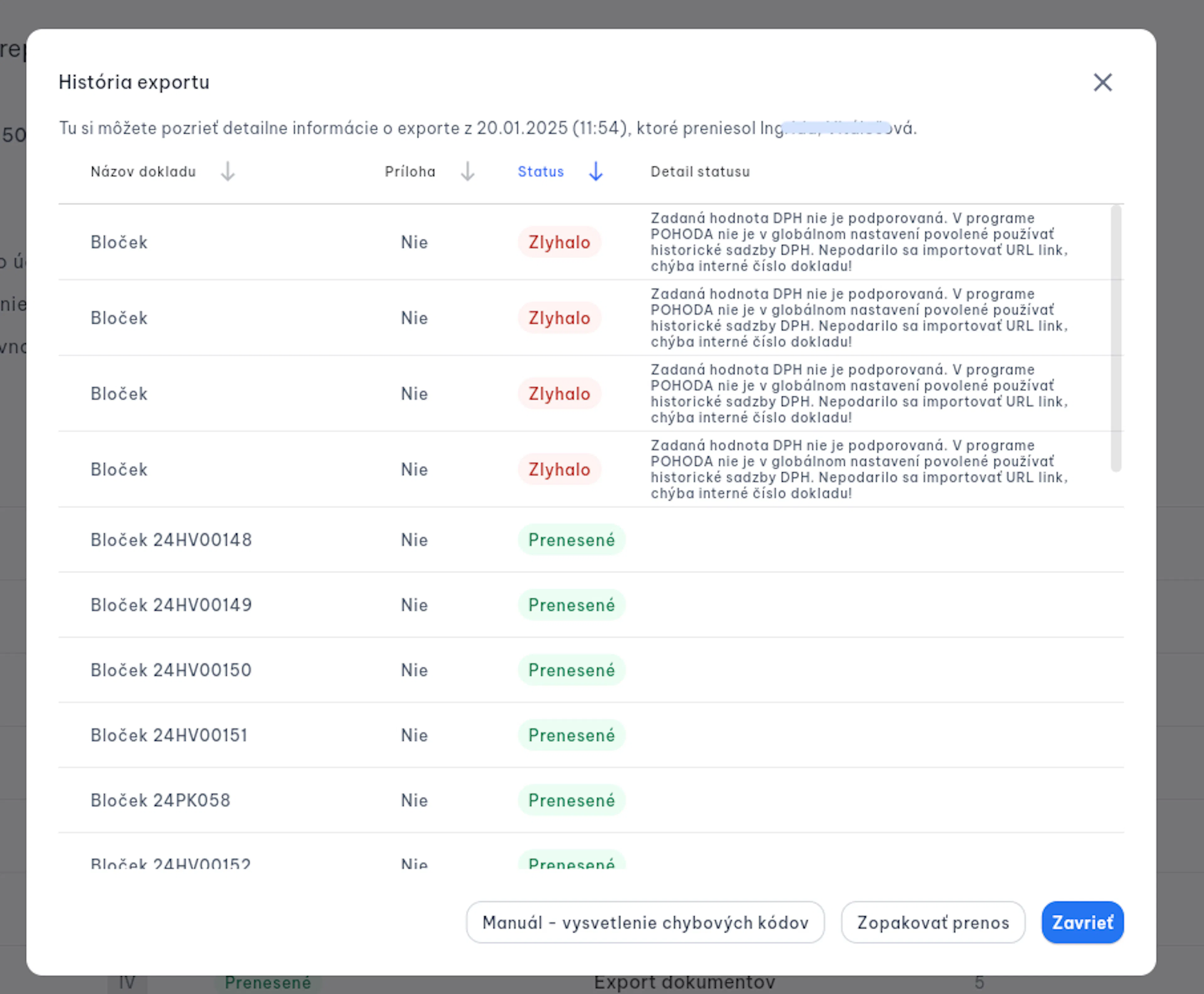Close the História exportu dialog with the X
Image resolution: width=1204 pixels, height=994 pixels.
tap(1102, 82)
